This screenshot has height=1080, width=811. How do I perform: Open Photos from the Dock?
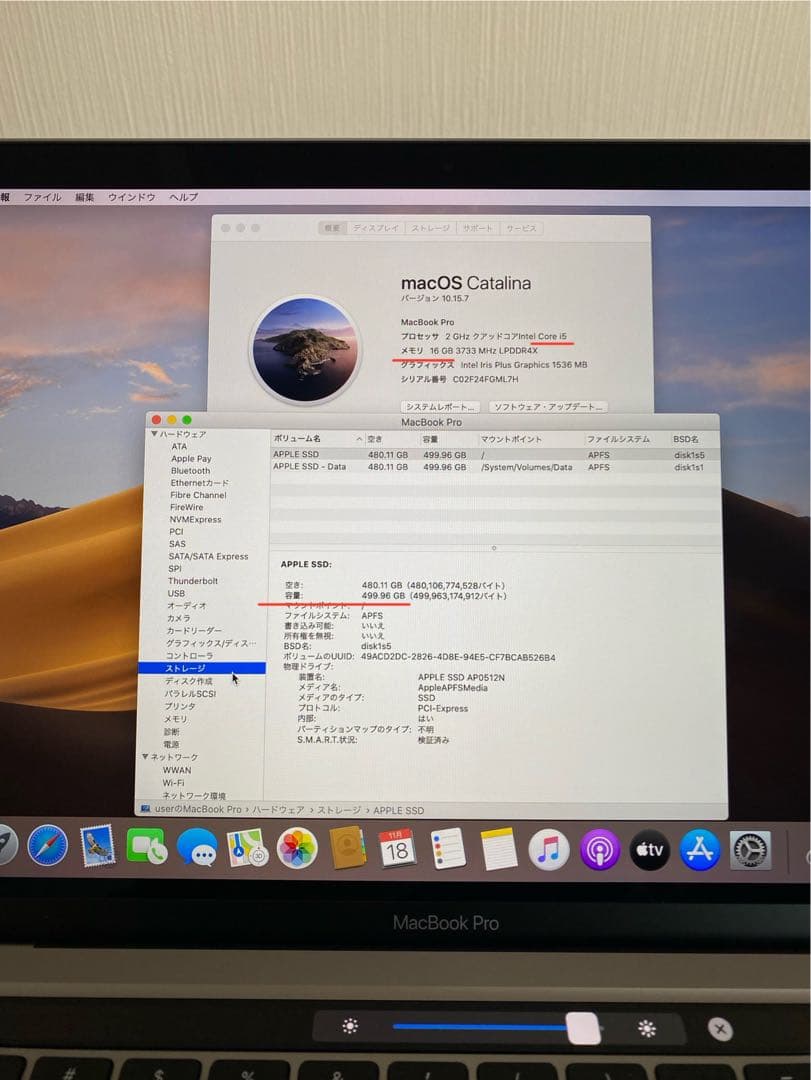point(295,849)
